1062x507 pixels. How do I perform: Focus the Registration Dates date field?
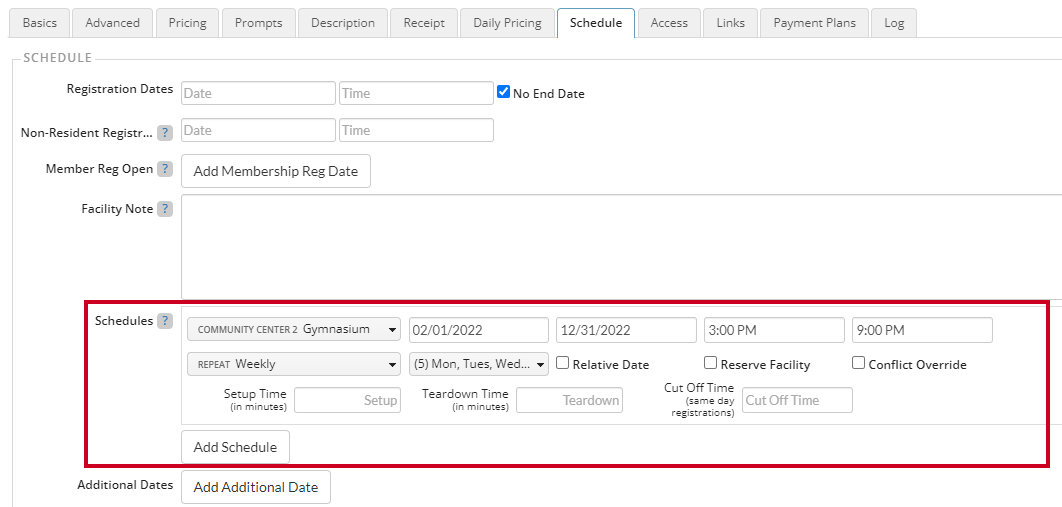click(x=258, y=93)
